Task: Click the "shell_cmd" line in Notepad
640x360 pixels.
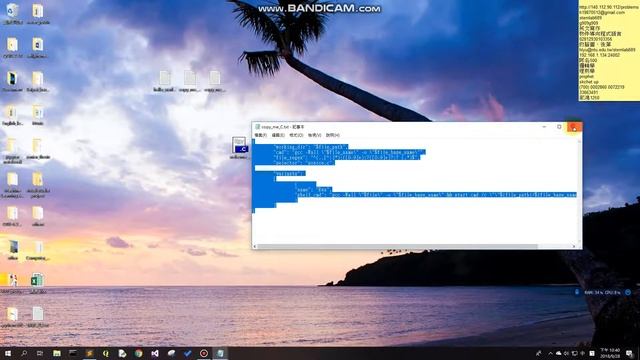Action: click(x=436, y=195)
